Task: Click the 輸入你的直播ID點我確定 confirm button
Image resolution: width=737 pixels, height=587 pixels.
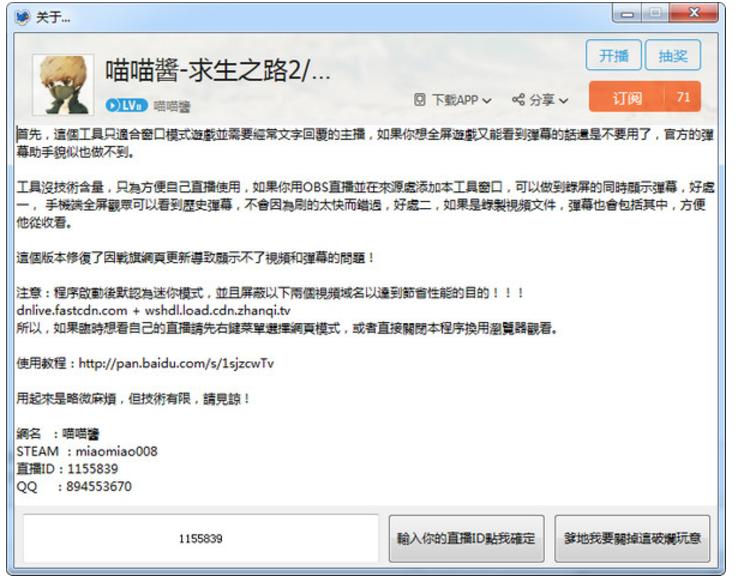Action: point(466,539)
